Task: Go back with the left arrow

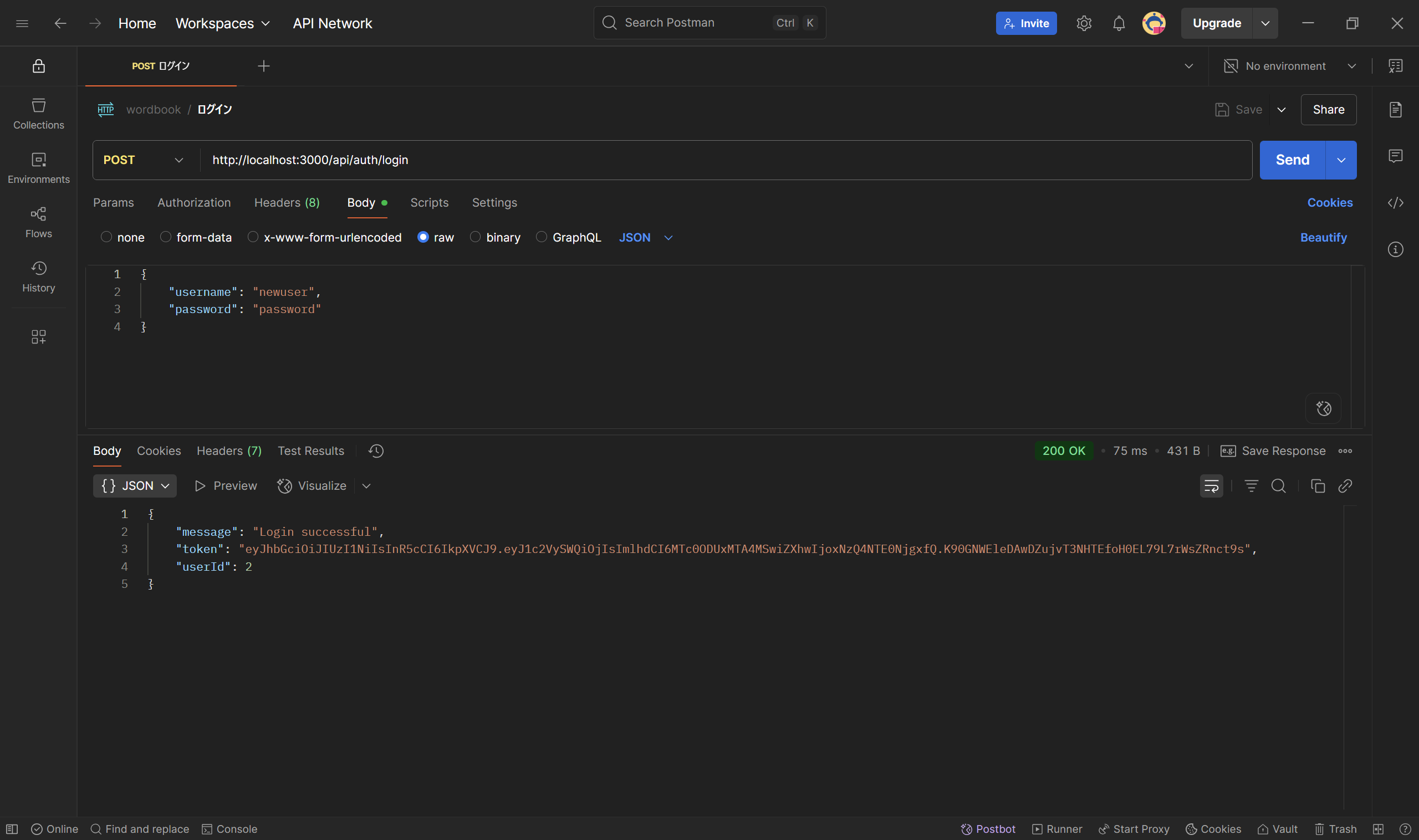Action: (x=60, y=23)
